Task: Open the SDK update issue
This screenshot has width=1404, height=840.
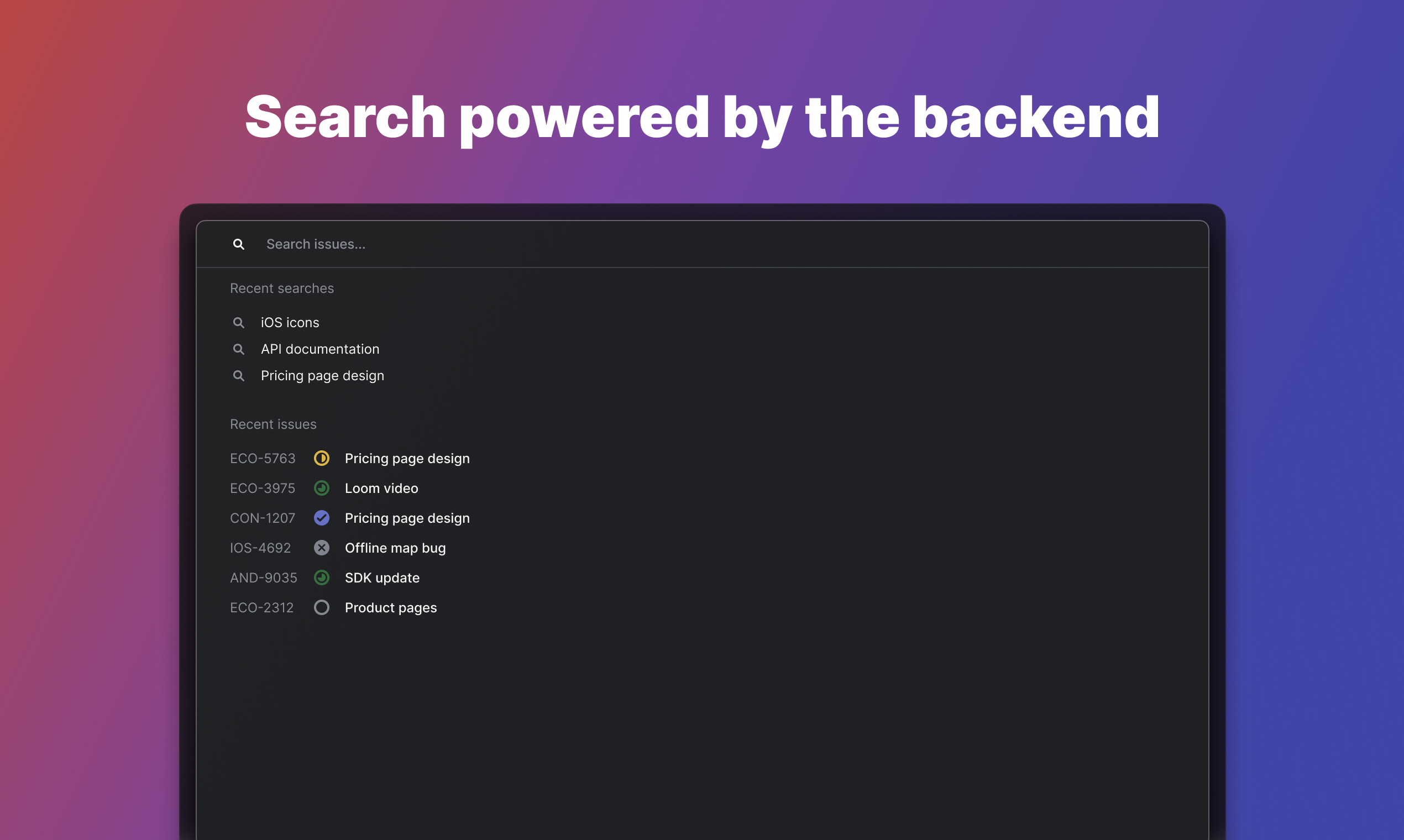Action: coord(382,578)
